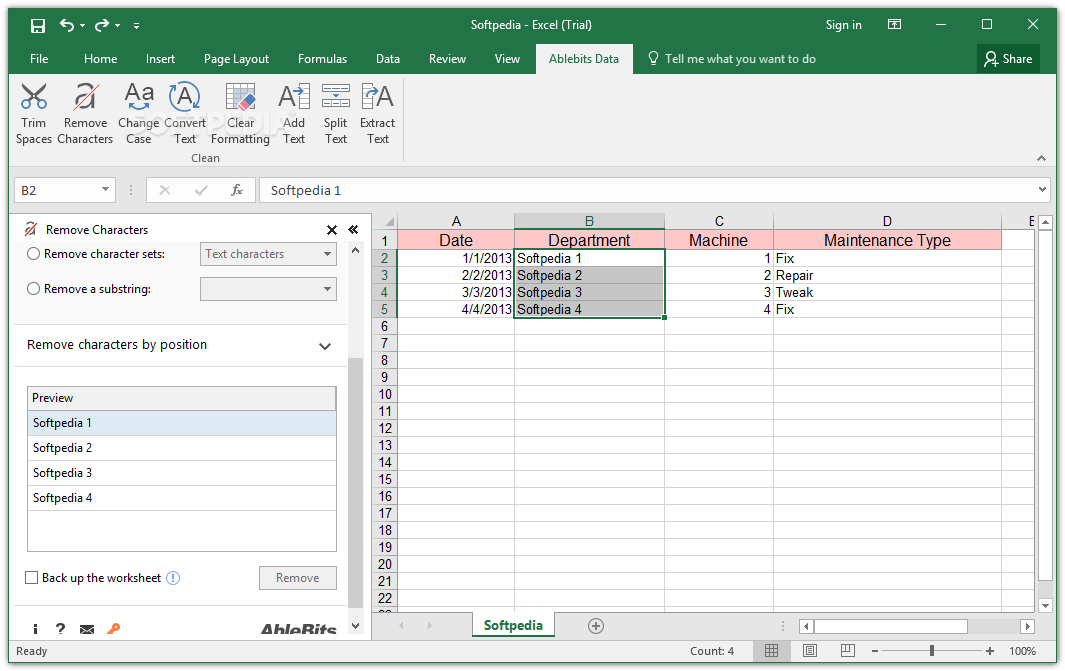Choose the Split Text tool
Screen dimensions: 1065x671
coord(336,114)
